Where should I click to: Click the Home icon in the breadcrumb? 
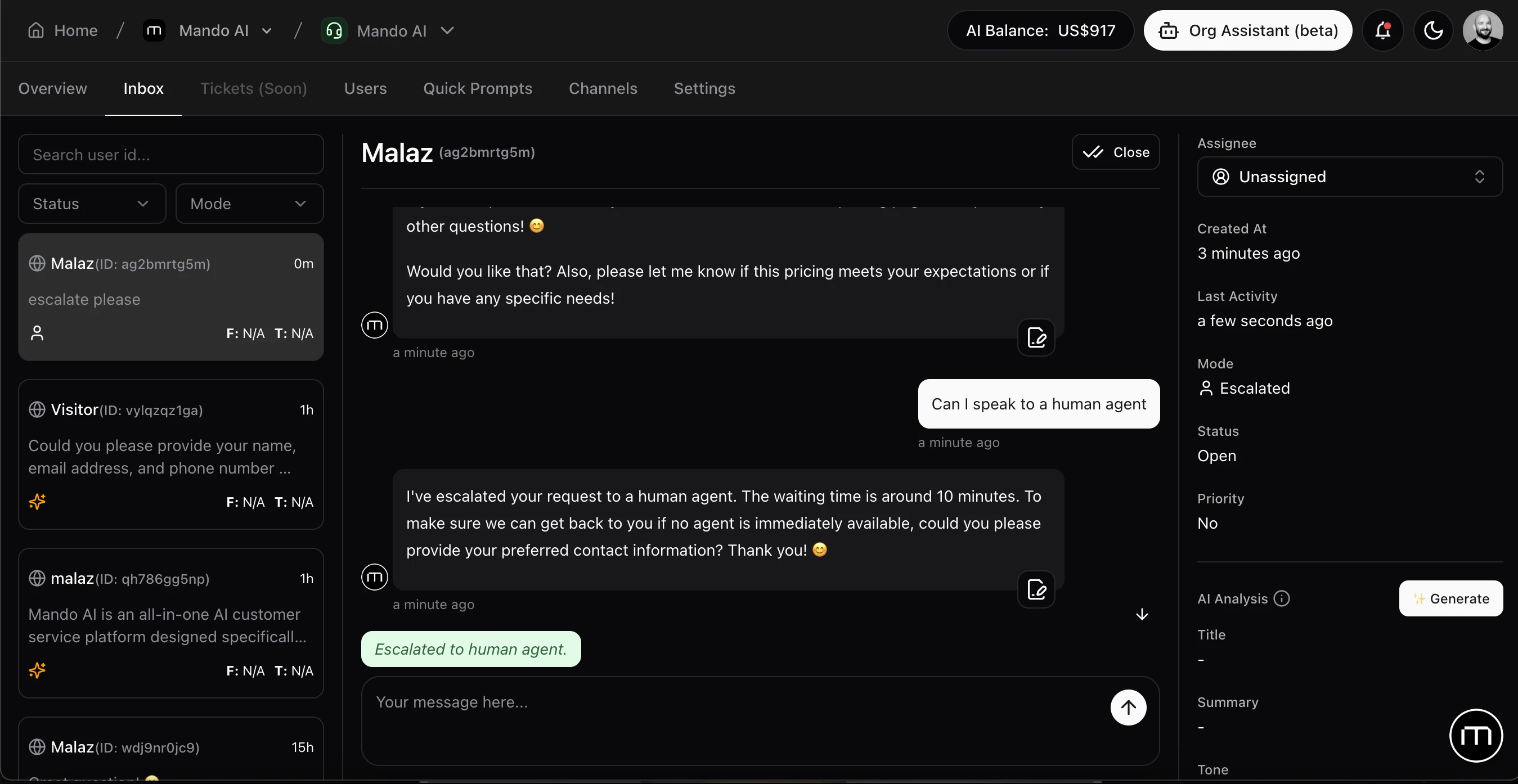pos(35,30)
